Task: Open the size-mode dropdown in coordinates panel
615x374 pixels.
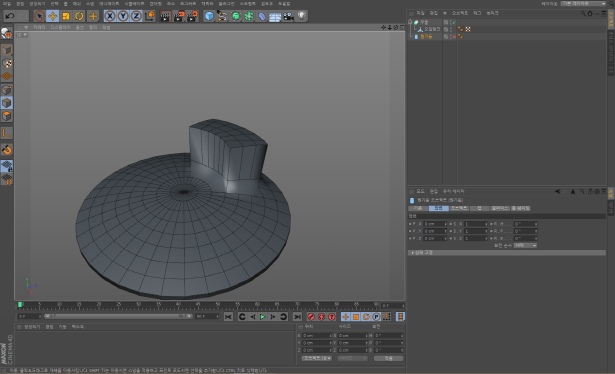Action: point(352,358)
